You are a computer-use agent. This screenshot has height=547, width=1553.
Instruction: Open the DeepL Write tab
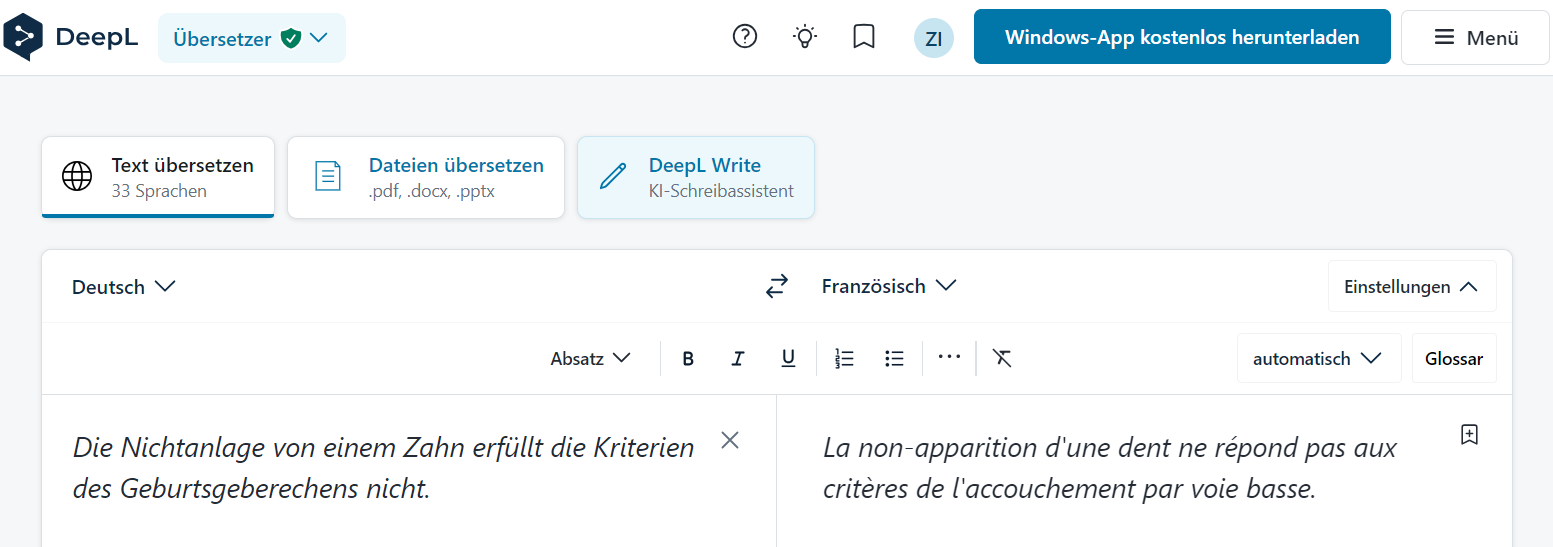[x=696, y=177]
